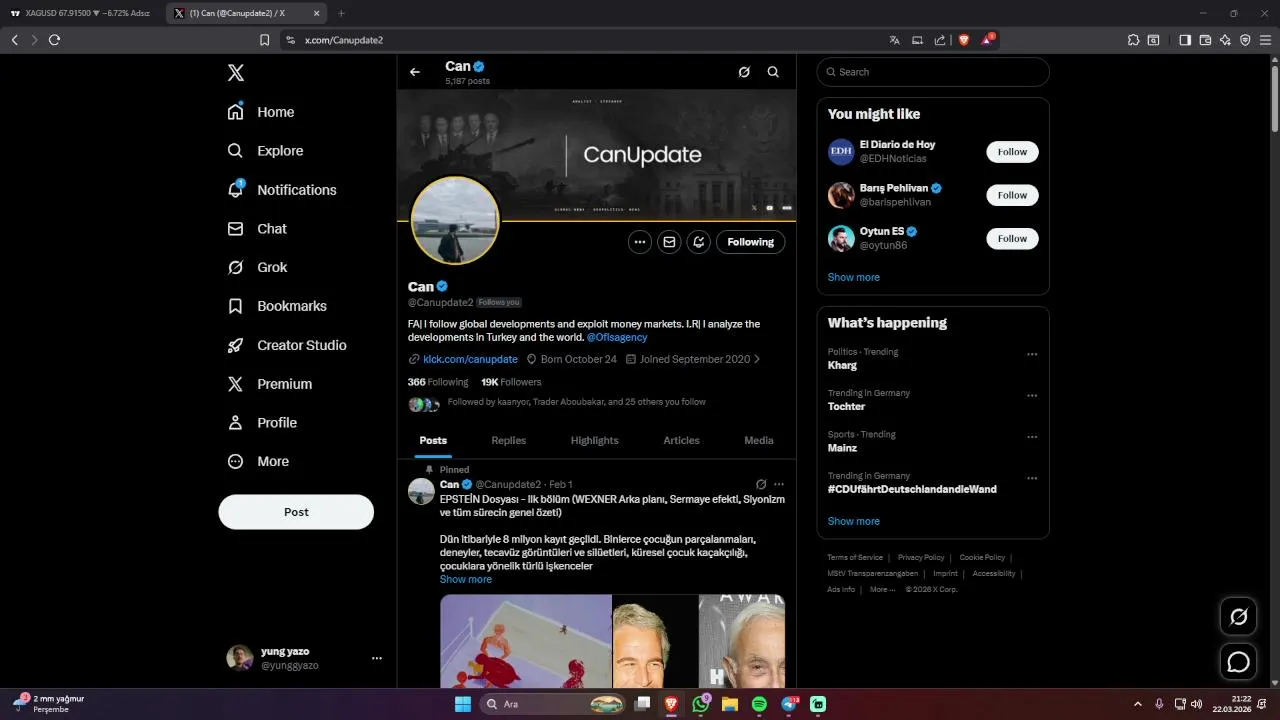
Task: Click search icon in profile header
Action: pyautogui.click(x=773, y=72)
